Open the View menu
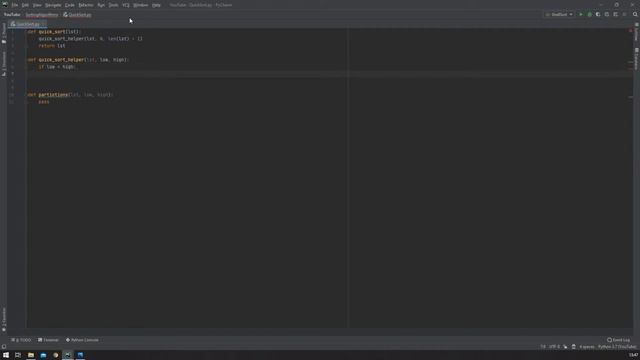The width and height of the screenshot is (640, 360). tap(37, 5)
